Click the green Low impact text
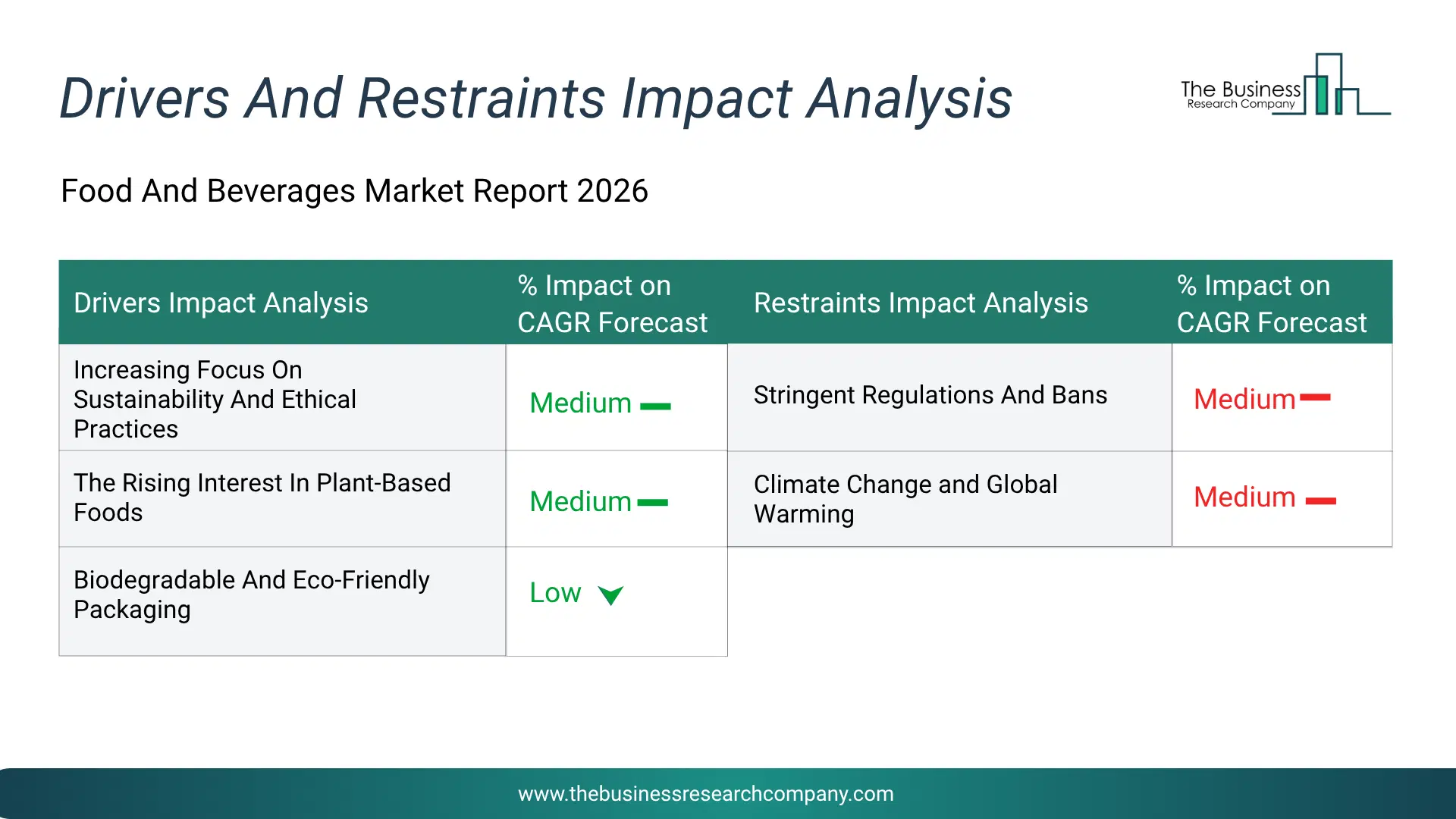This screenshot has height=819, width=1456. (x=555, y=593)
